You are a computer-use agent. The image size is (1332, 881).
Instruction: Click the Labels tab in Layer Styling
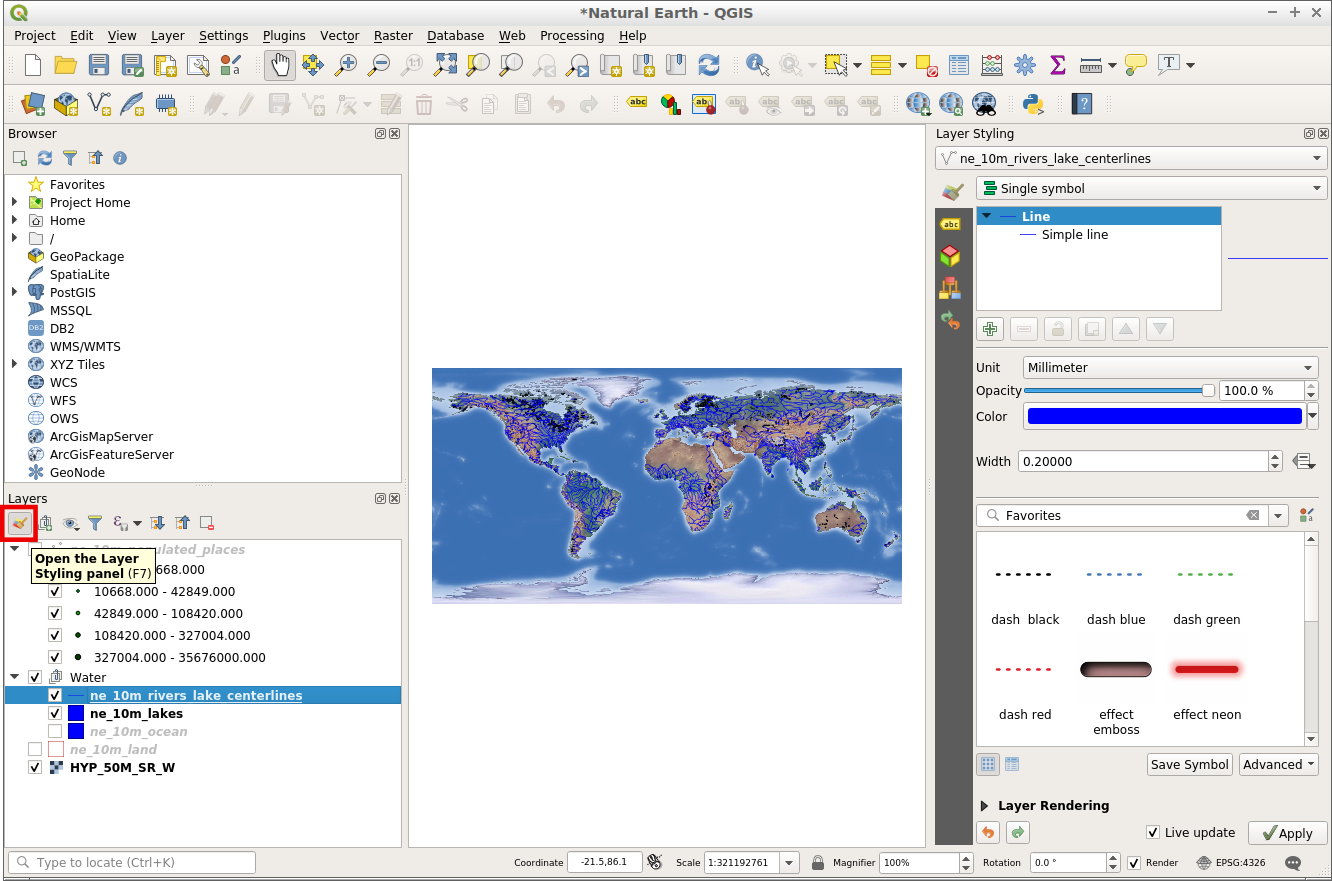pyautogui.click(x=950, y=225)
